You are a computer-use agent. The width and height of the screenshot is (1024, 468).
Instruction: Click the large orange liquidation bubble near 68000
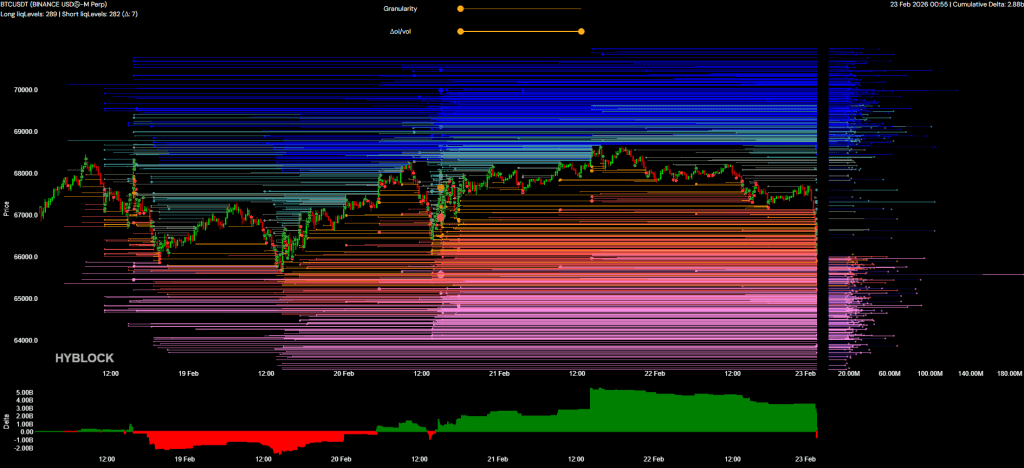click(x=440, y=187)
